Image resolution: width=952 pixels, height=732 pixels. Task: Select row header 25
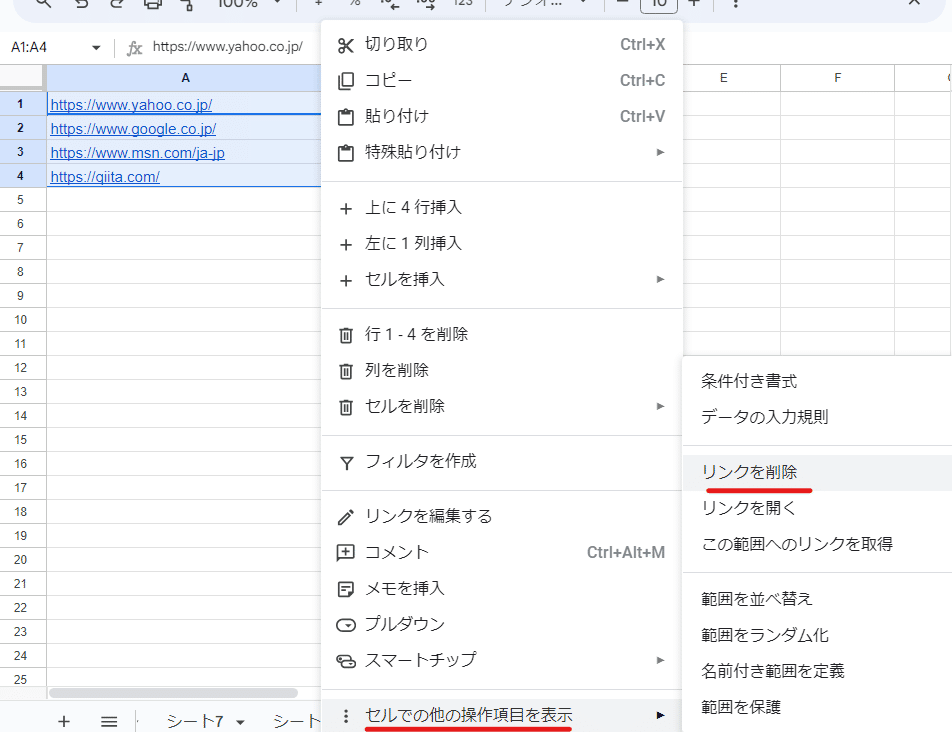[21, 679]
